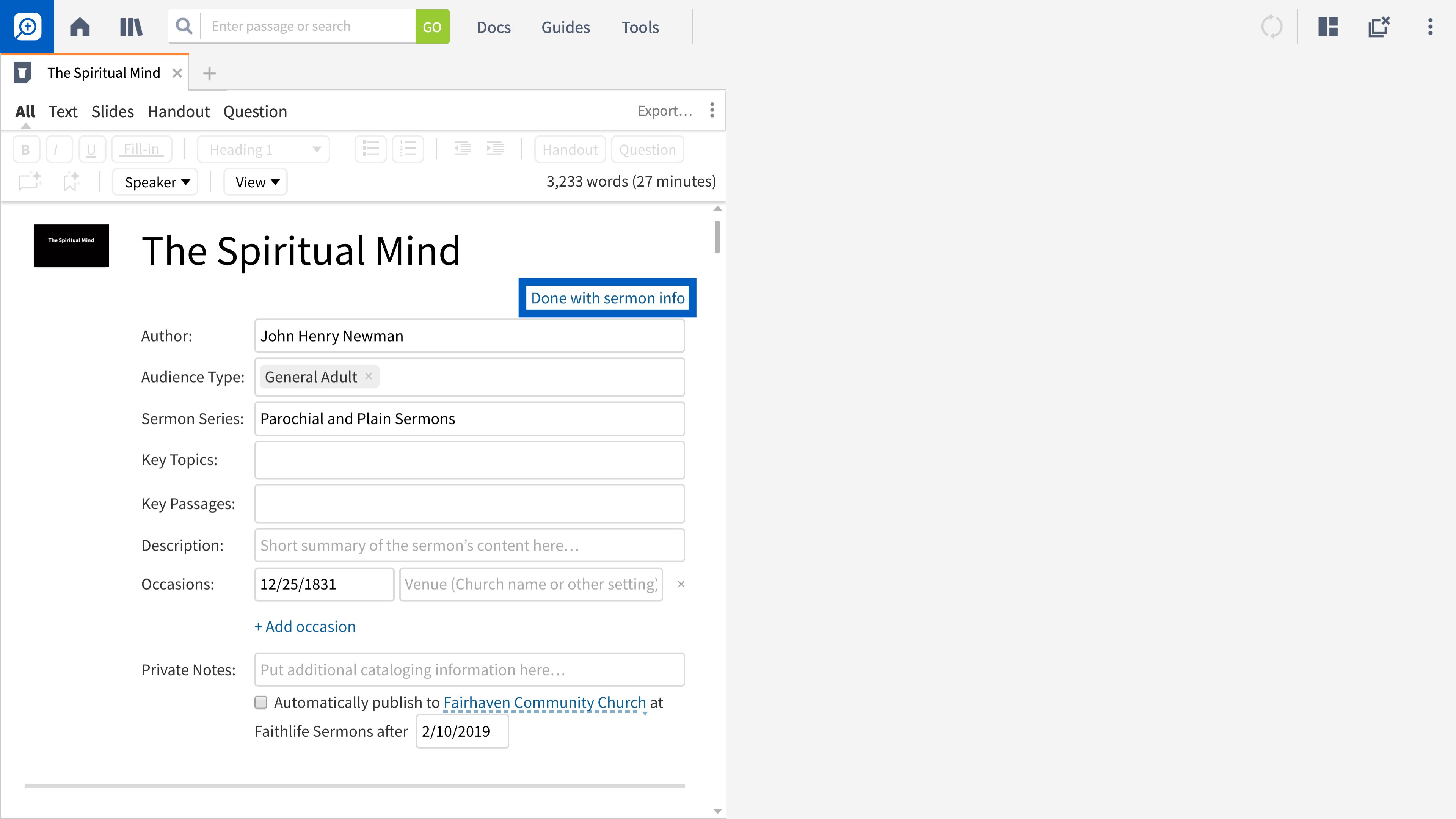The image size is (1456, 819).
Task: Open the Layouts panel icon
Action: point(1328,27)
